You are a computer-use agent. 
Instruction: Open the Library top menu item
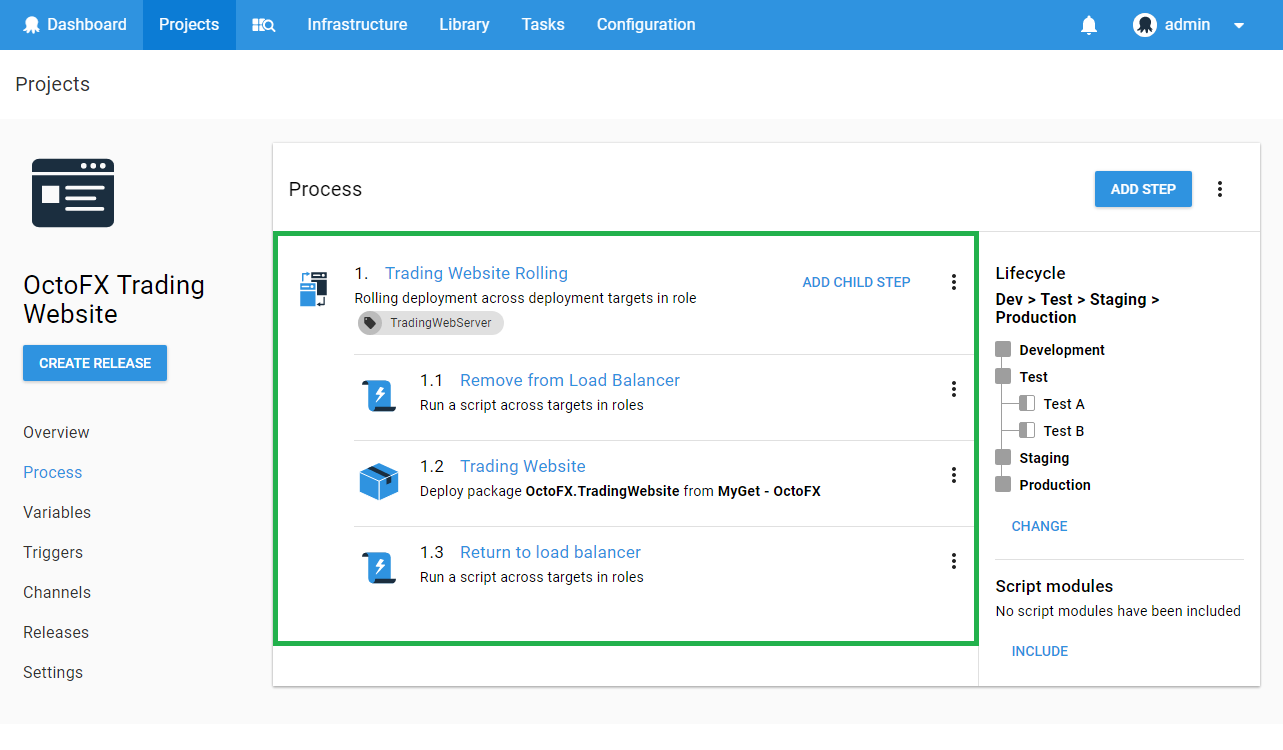(x=464, y=25)
